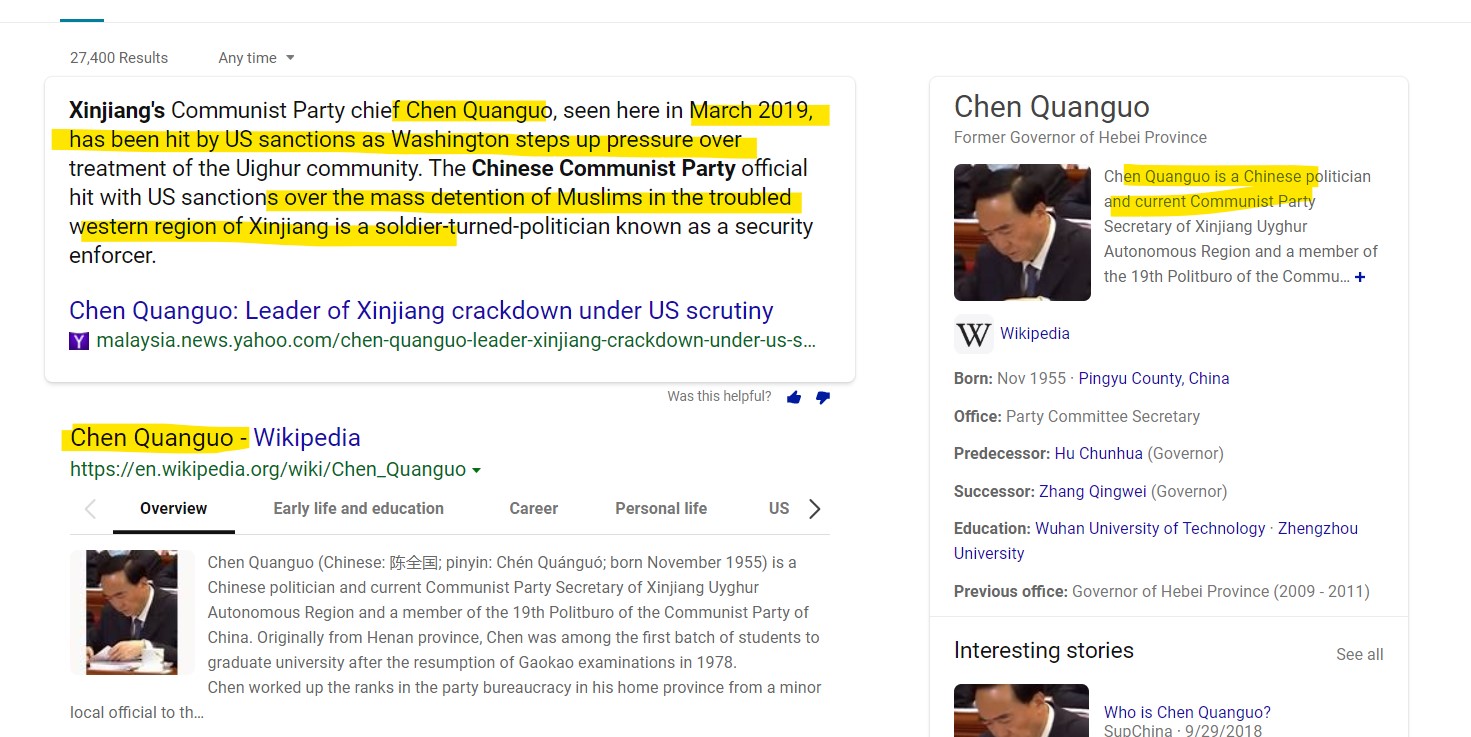Click the Was this helpful? text
This screenshot has height=737, width=1471.
click(719, 397)
